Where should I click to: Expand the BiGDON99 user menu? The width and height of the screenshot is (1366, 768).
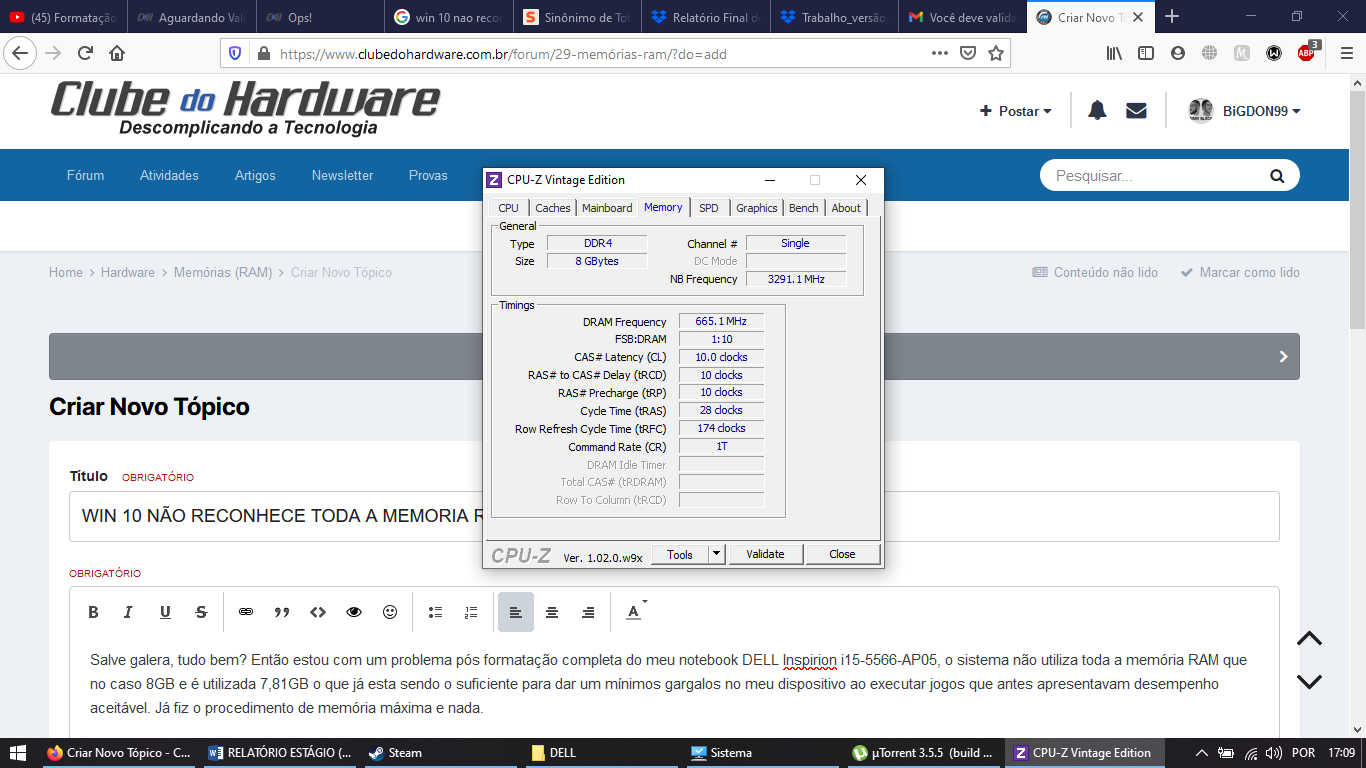1245,111
